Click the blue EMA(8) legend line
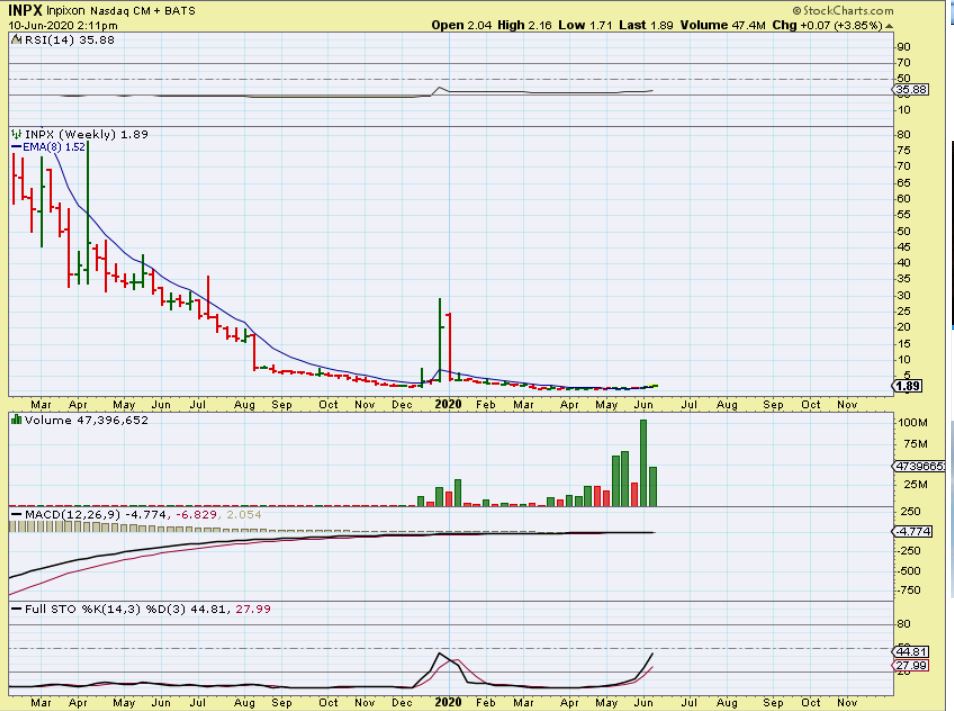The image size is (954, 711). [15, 146]
